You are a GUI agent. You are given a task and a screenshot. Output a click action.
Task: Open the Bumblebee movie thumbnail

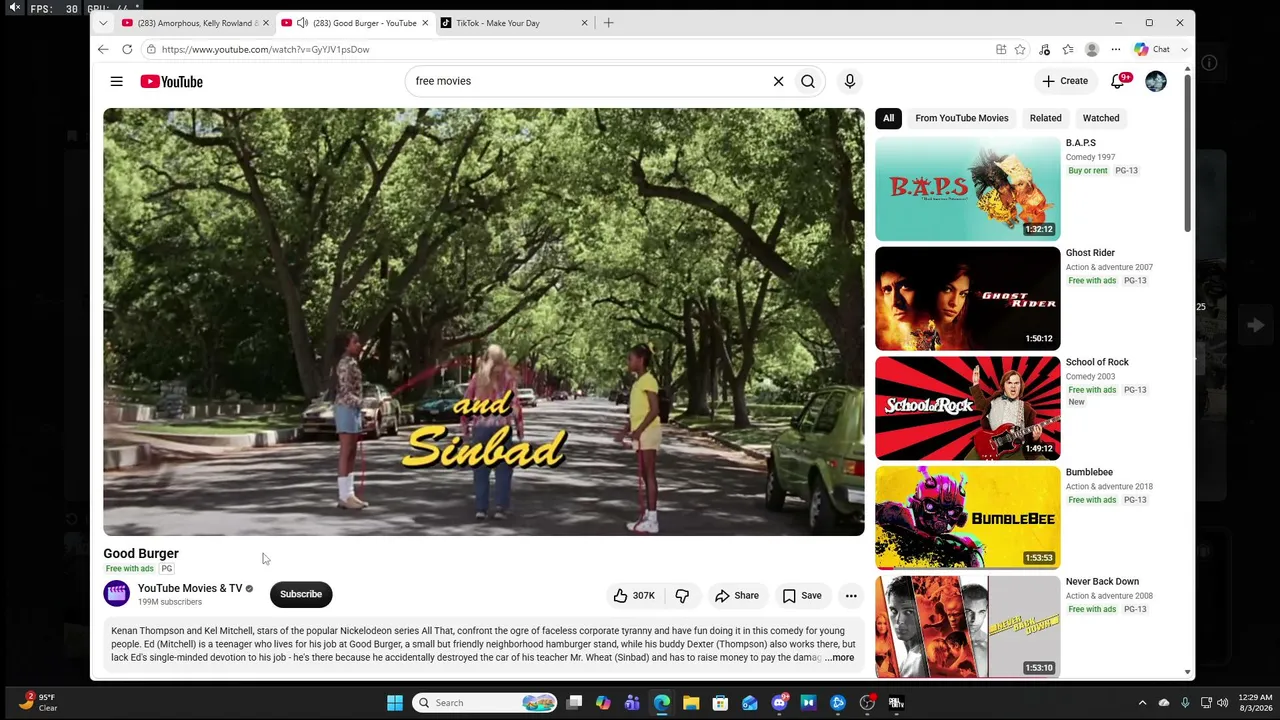click(x=968, y=518)
